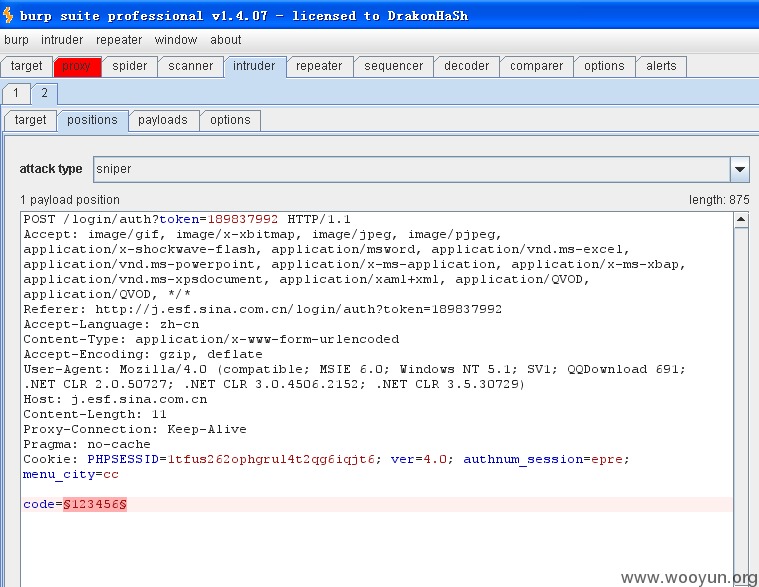Click the 'length: 875' indicator
759x587 pixels.
(719, 200)
